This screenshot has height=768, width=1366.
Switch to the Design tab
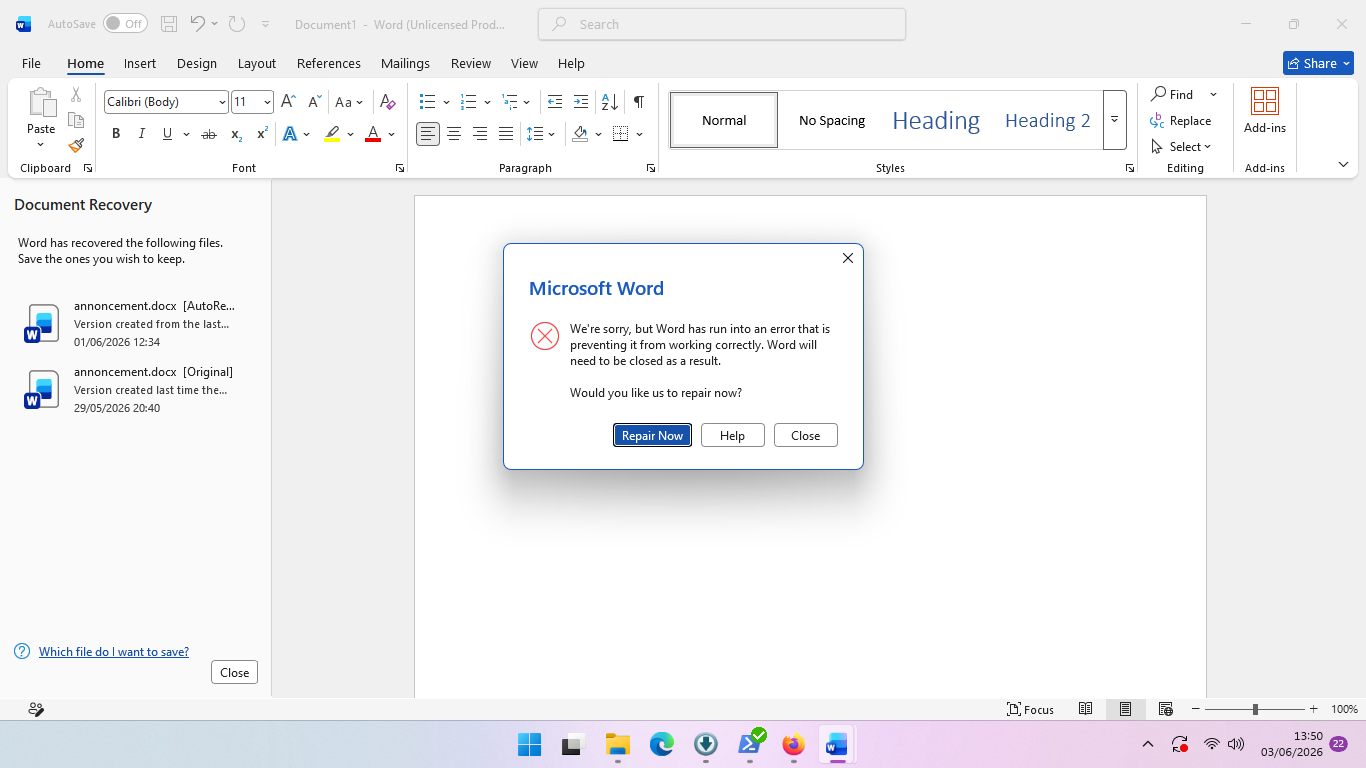tap(197, 63)
